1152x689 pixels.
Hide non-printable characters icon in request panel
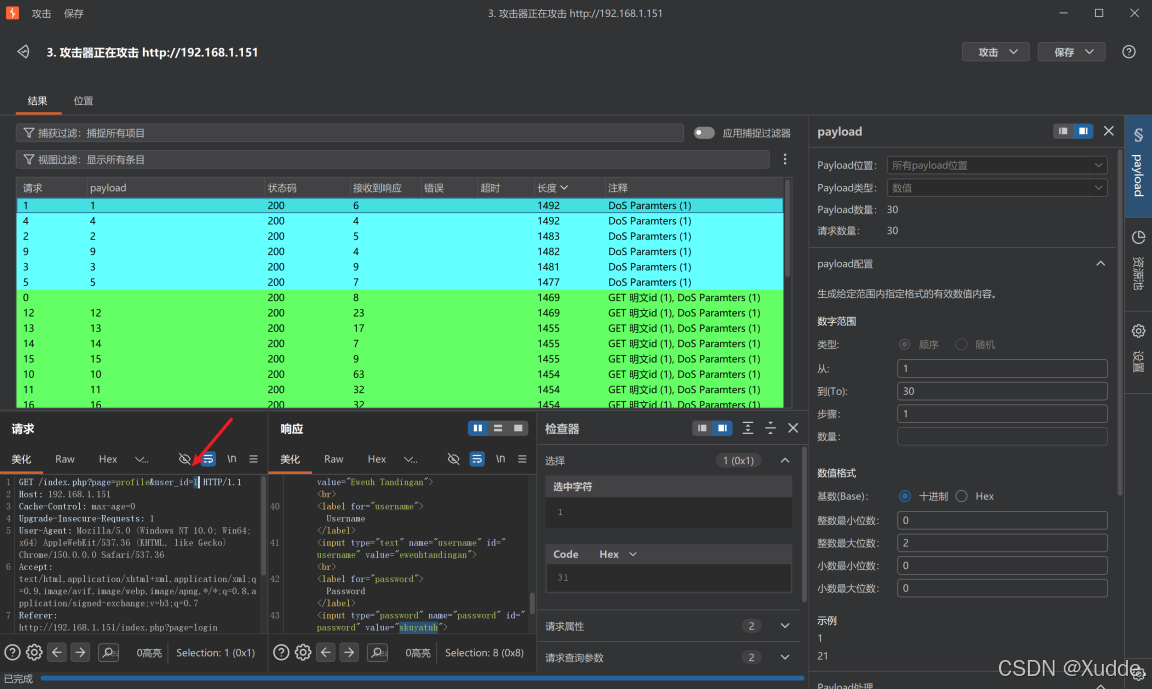[184, 459]
